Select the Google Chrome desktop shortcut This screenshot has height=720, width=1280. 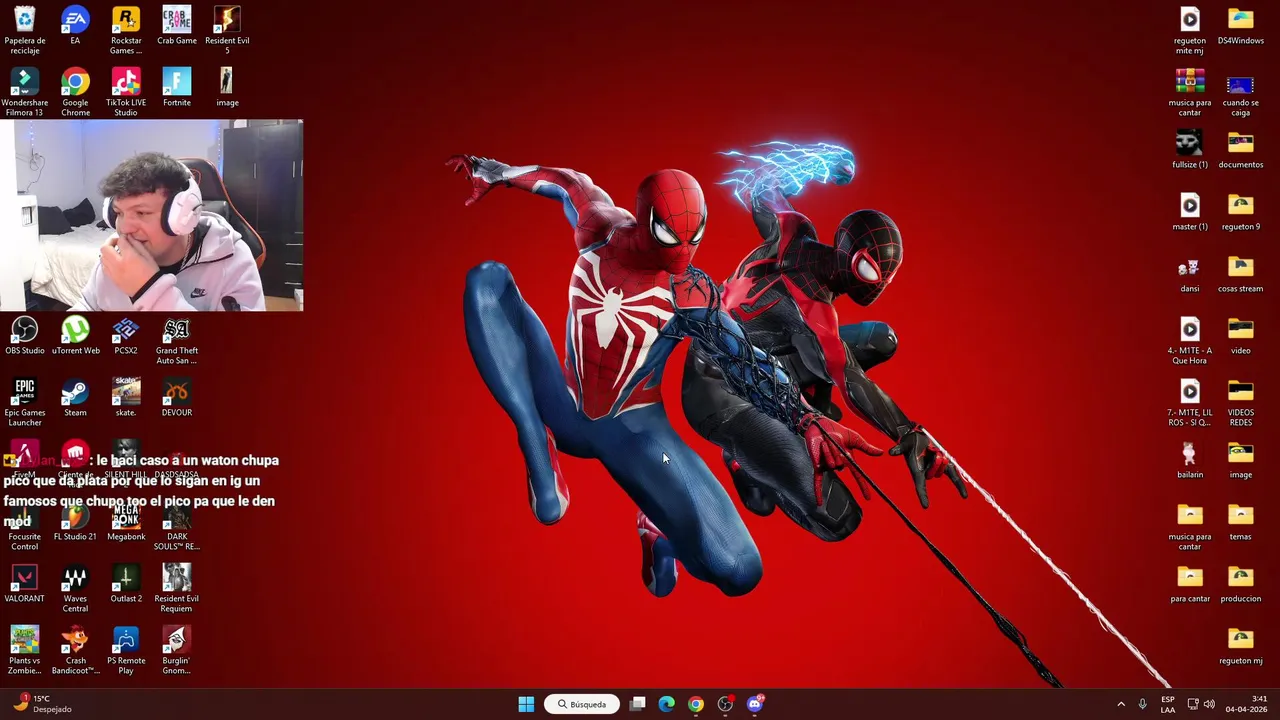click(x=75, y=92)
